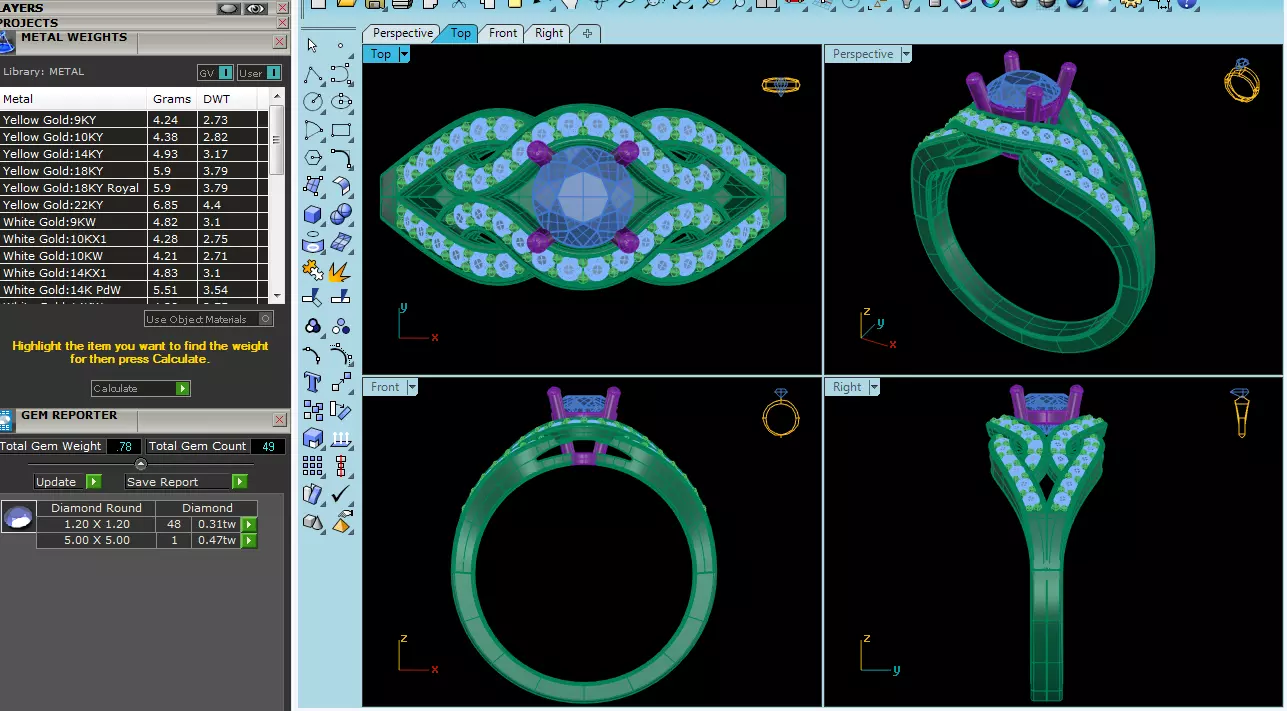The image size is (1287, 711).
Task: Select the split tool icon
Action: [x=341, y=297]
